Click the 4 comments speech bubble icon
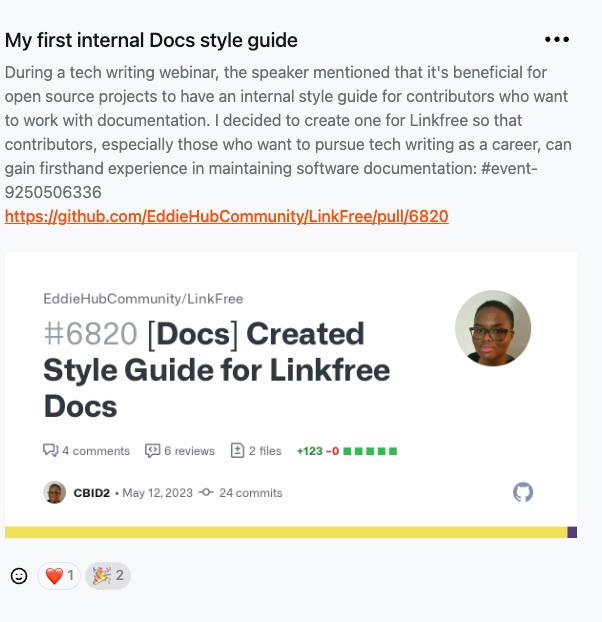602x622 pixels. (50, 451)
